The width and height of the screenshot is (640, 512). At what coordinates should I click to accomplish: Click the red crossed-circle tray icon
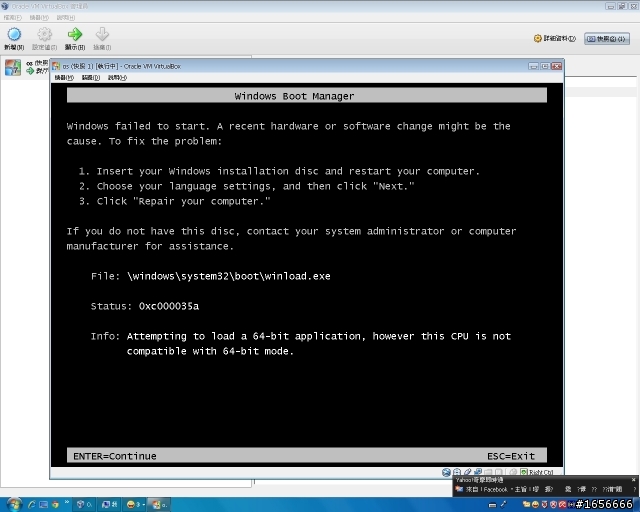click(x=553, y=505)
